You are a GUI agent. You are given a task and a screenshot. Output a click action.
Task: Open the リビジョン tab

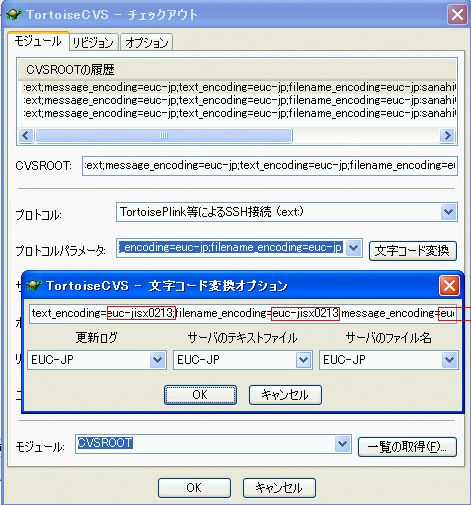[93, 42]
